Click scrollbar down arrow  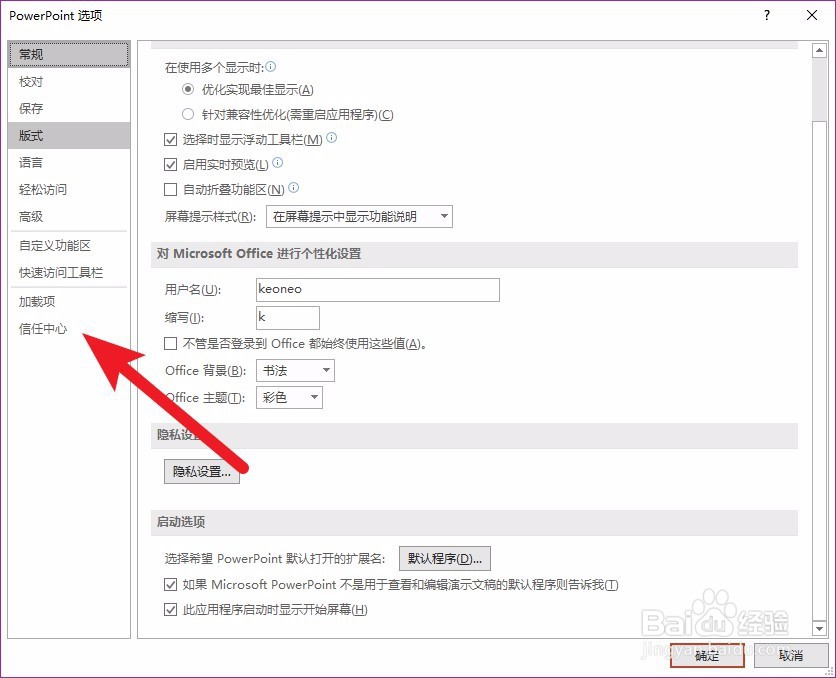pos(819,628)
